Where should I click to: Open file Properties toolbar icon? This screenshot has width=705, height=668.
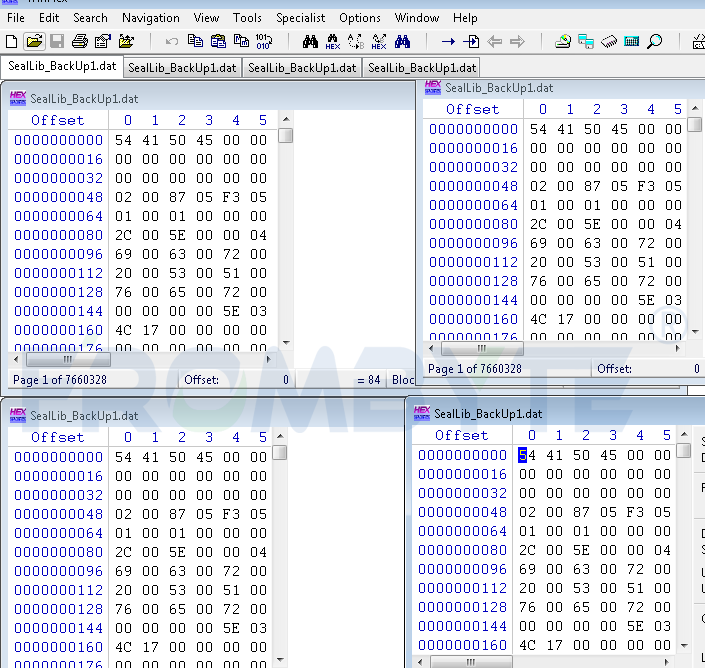103,42
